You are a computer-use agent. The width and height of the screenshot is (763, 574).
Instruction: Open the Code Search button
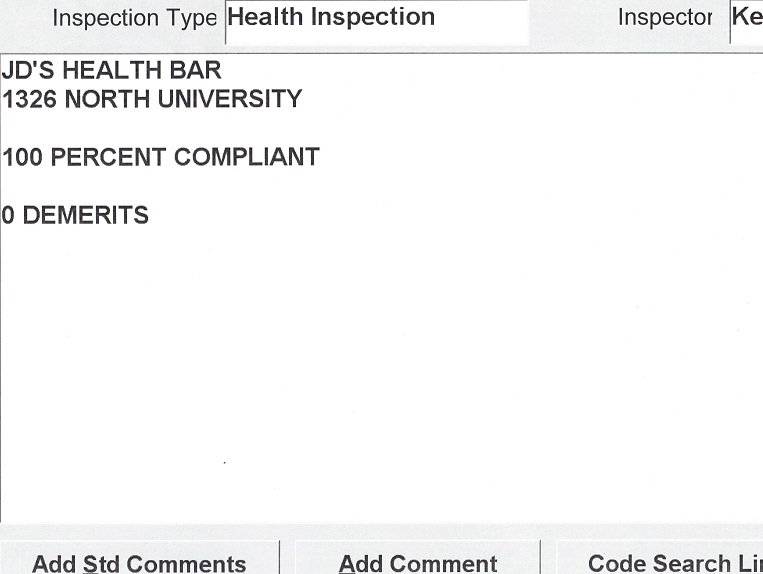click(660, 562)
